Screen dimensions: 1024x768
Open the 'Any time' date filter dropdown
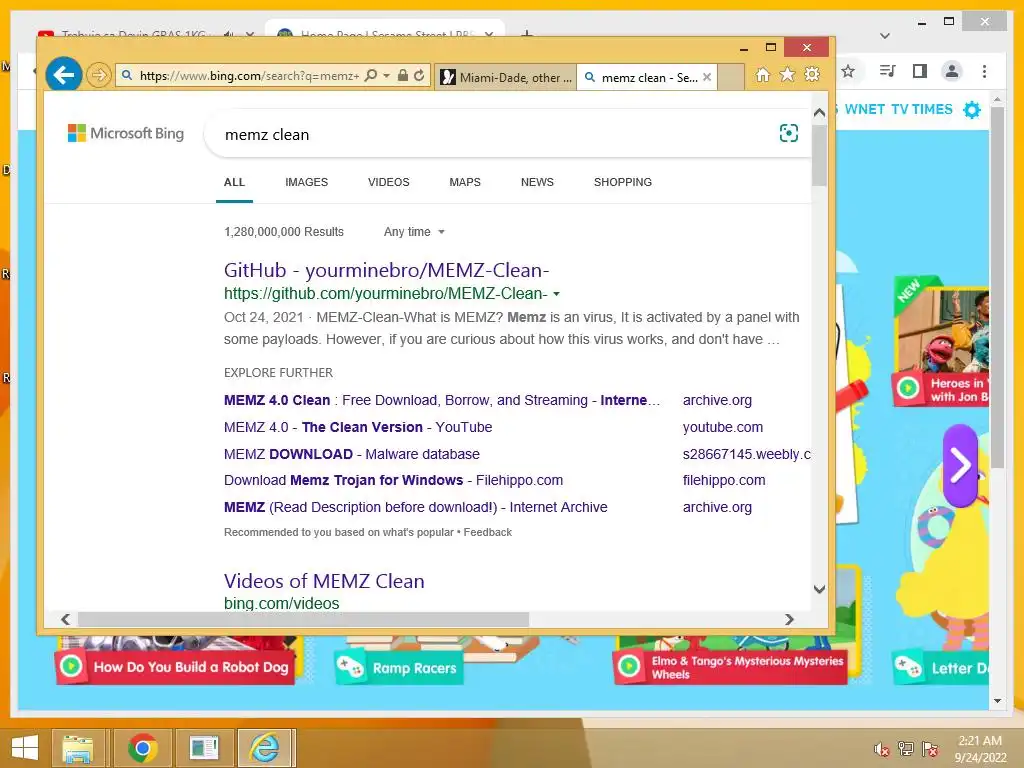414,232
